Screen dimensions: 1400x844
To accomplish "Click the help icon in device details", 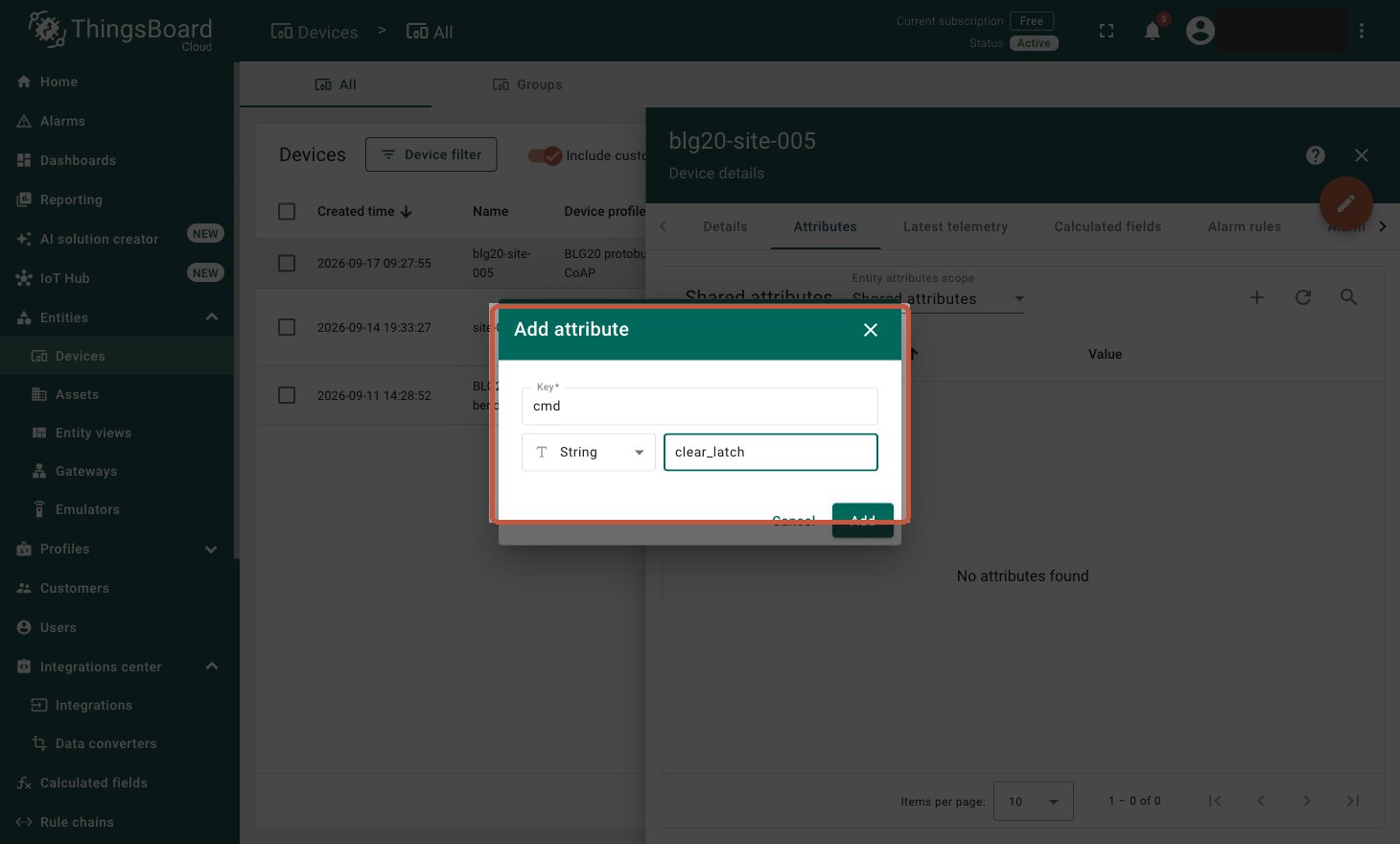I will pyautogui.click(x=1316, y=155).
